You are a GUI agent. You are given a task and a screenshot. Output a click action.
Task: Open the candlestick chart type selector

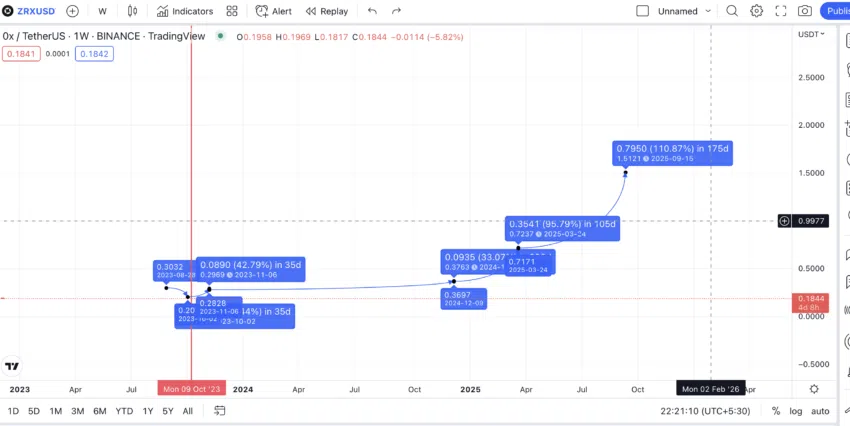[132, 11]
